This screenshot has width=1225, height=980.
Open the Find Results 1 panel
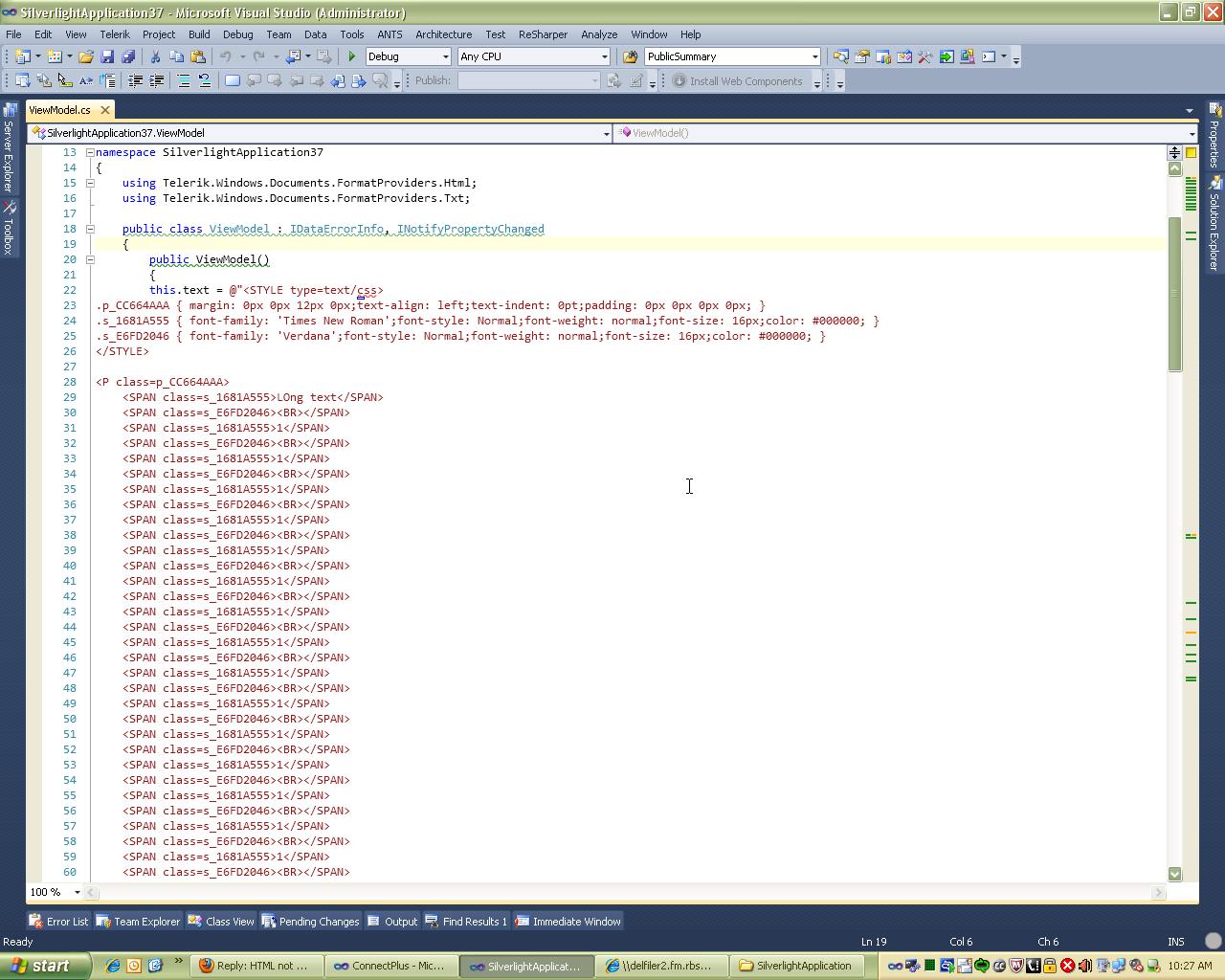(x=466, y=922)
